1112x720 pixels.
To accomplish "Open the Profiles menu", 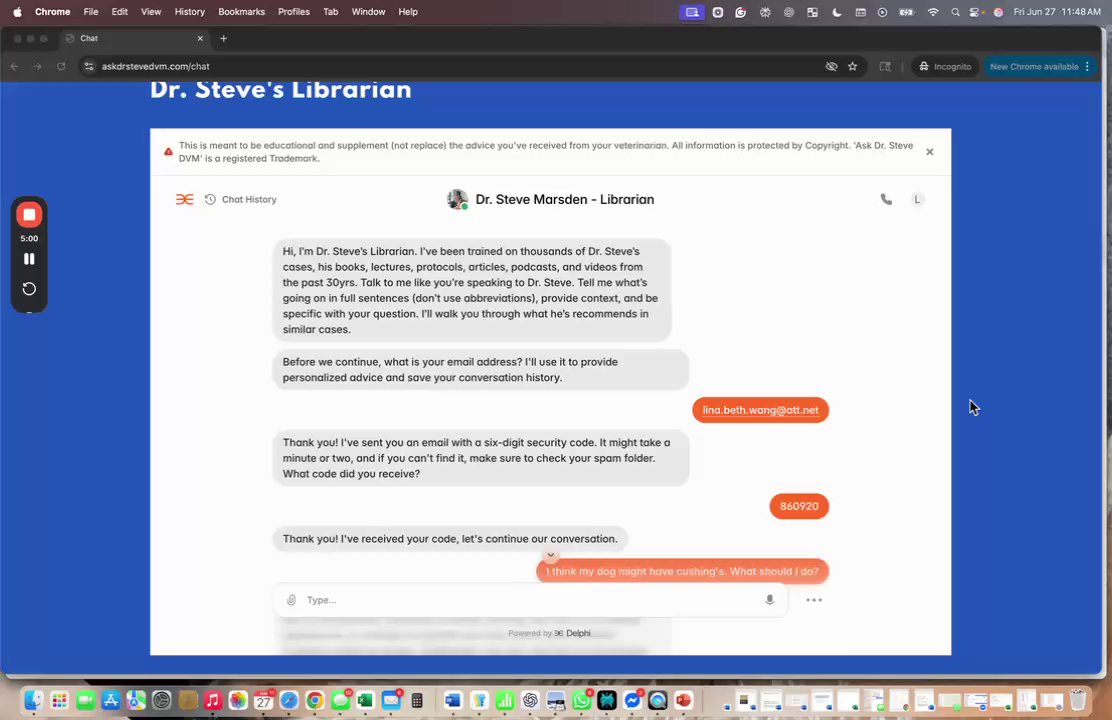I will pyautogui.click(x=294, y=12).
